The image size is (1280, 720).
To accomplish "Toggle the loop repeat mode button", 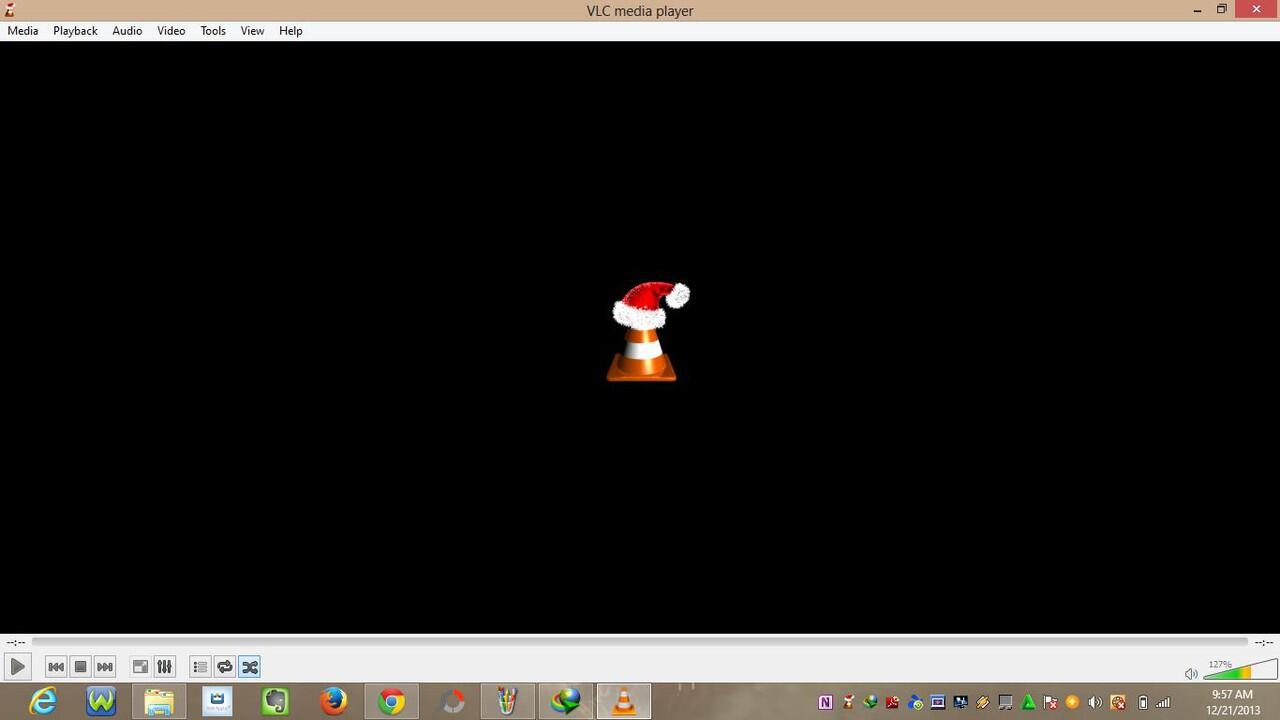I will pos(225,667).
